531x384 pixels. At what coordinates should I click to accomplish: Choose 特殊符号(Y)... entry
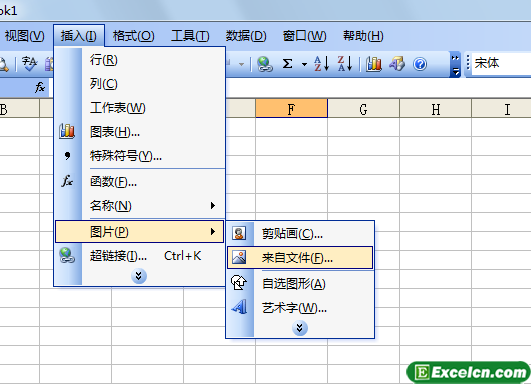(x=140, y=156)
